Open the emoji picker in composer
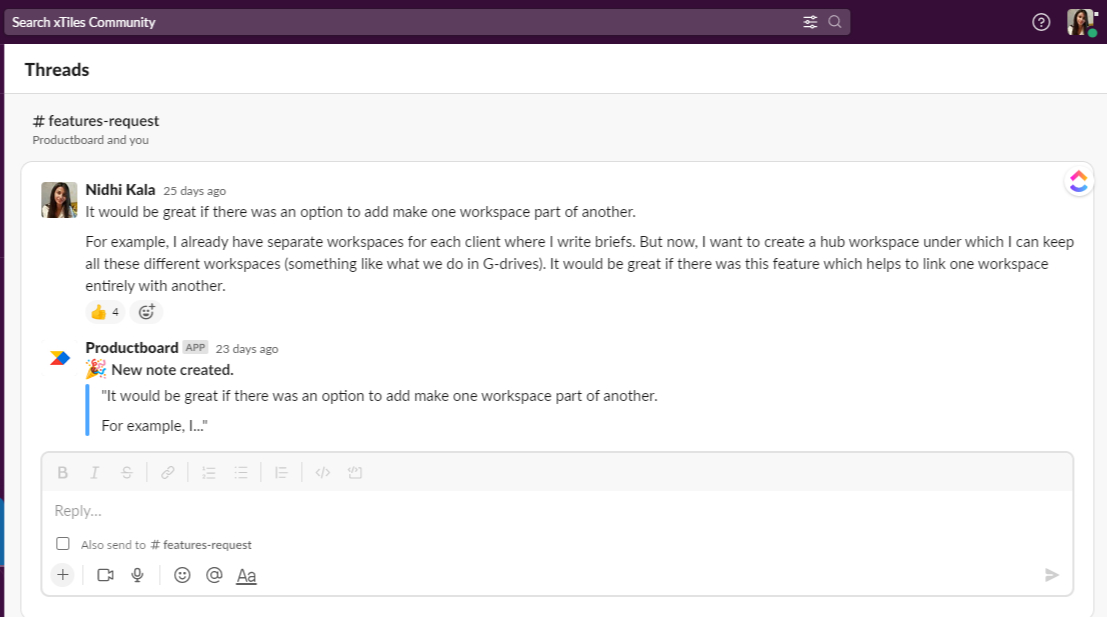Screen dimensions: 1107x617 coord(182,575)
